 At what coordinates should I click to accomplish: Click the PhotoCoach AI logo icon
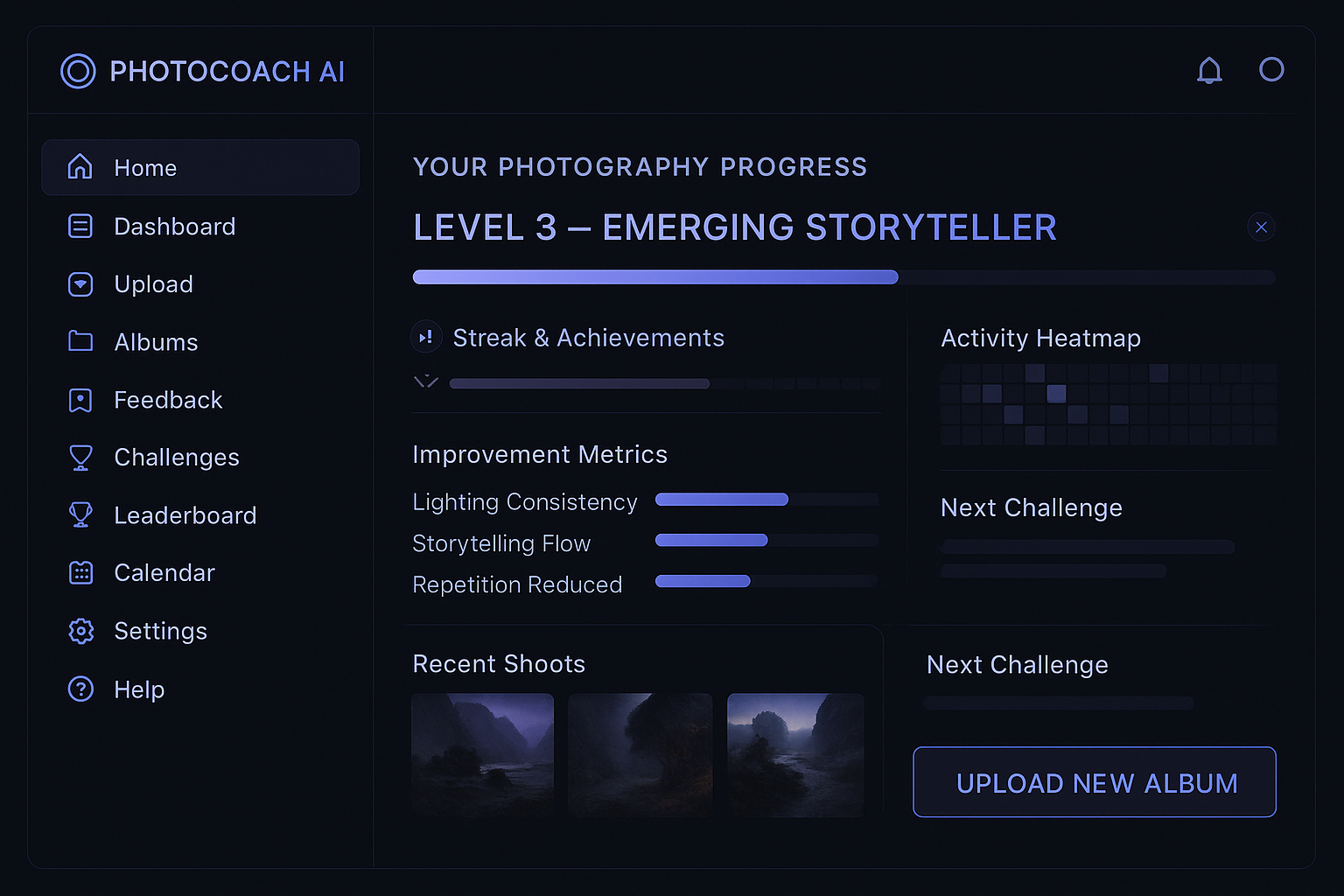(x=78, y=71)
